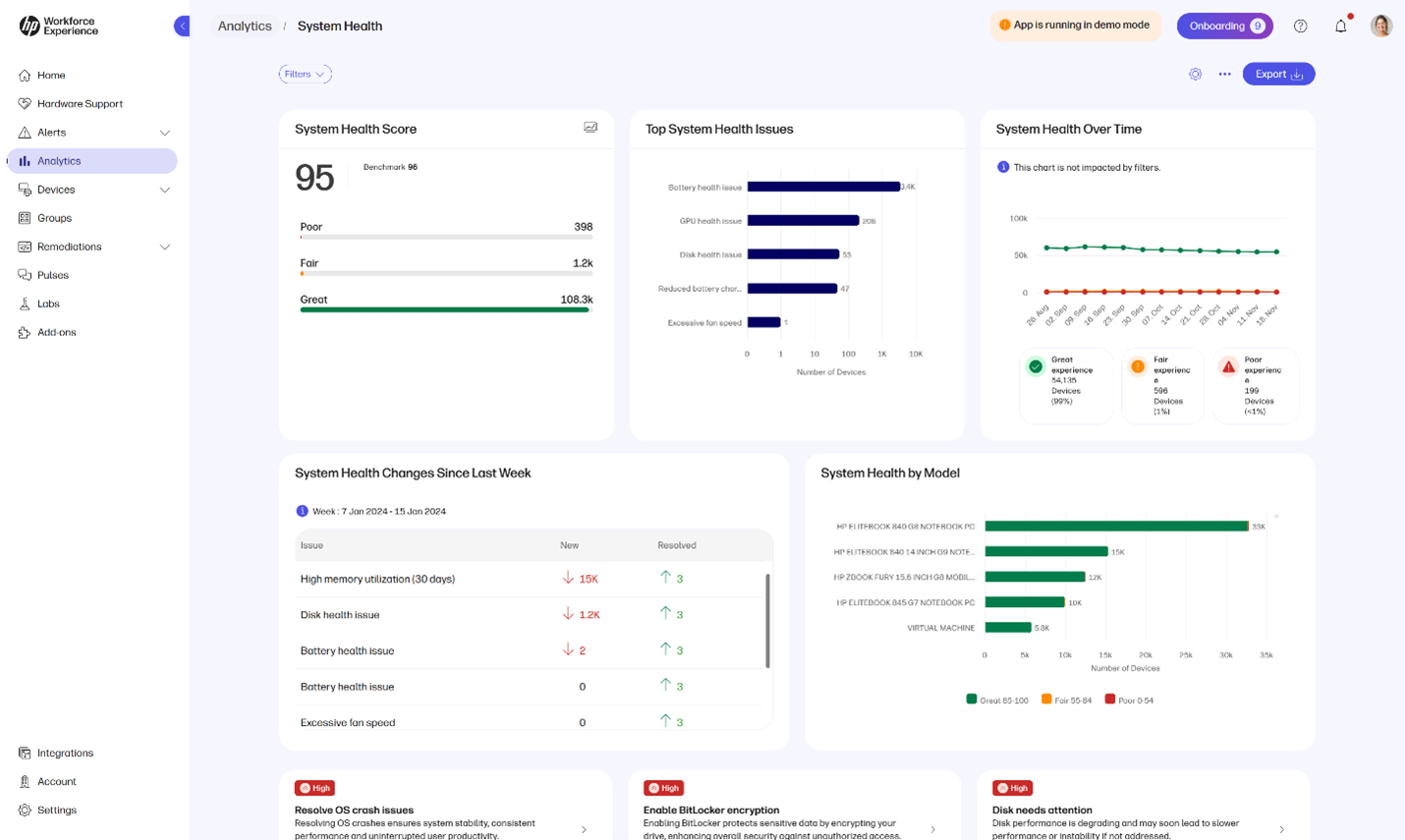Toggle the Poor 0-54 legend item

[x=1129, y=700]
